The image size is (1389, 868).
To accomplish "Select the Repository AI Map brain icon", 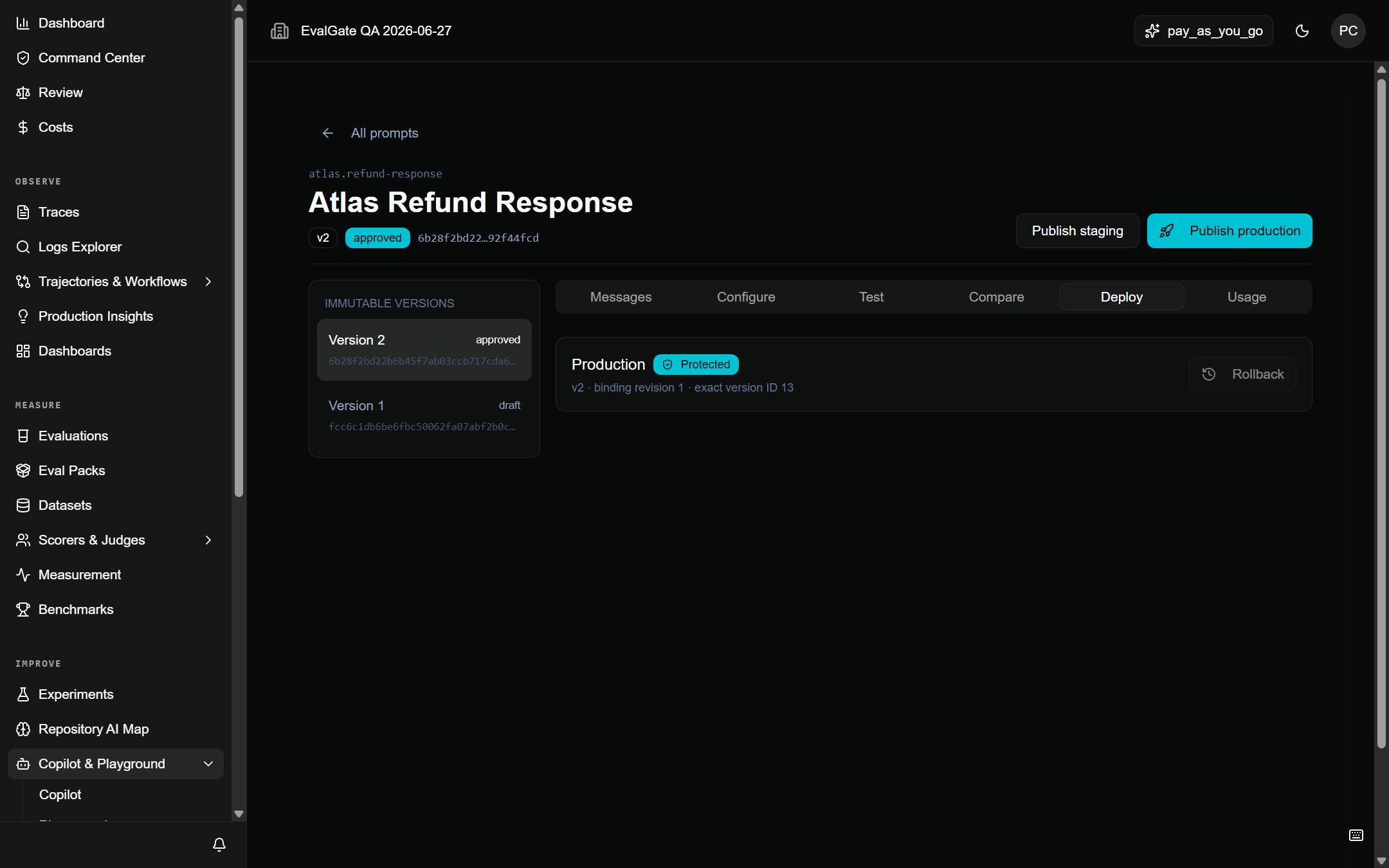I will click(23, 729).
